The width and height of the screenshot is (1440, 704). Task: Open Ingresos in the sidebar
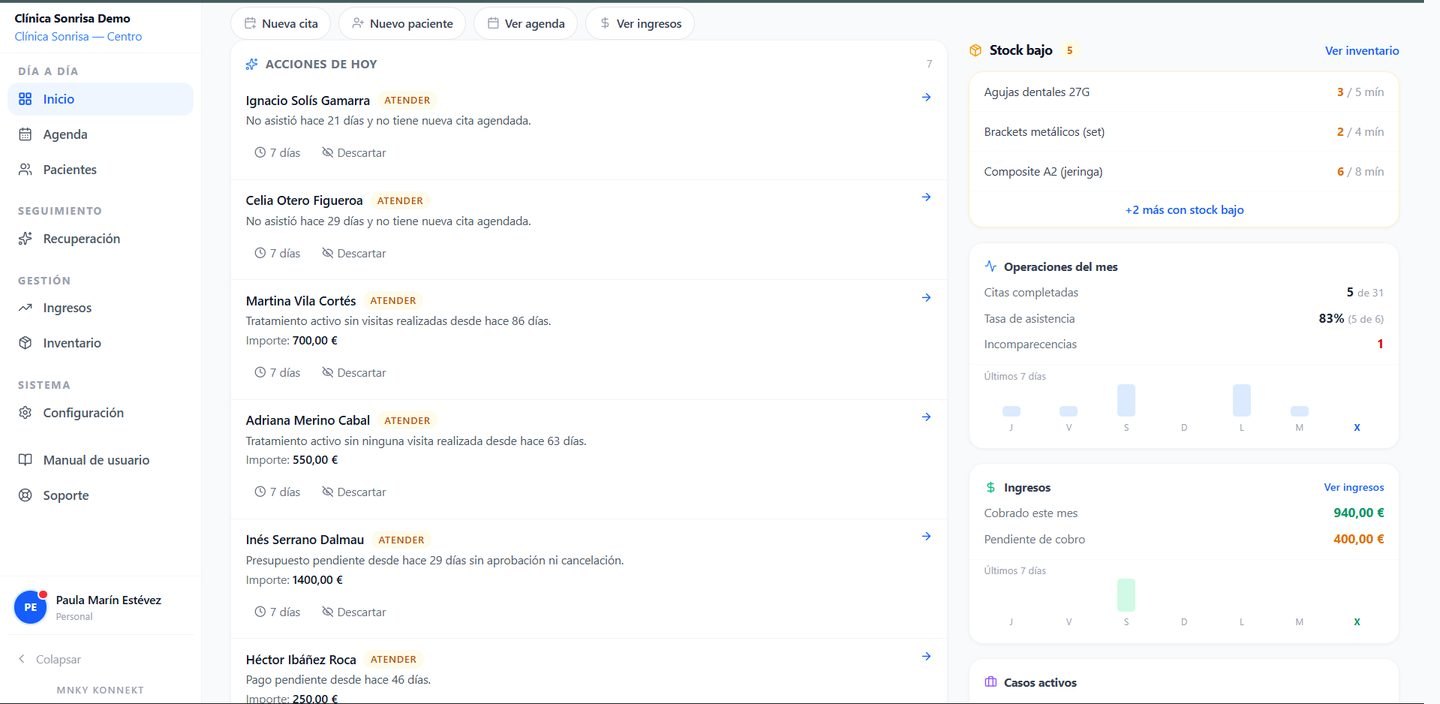[100, 308]
